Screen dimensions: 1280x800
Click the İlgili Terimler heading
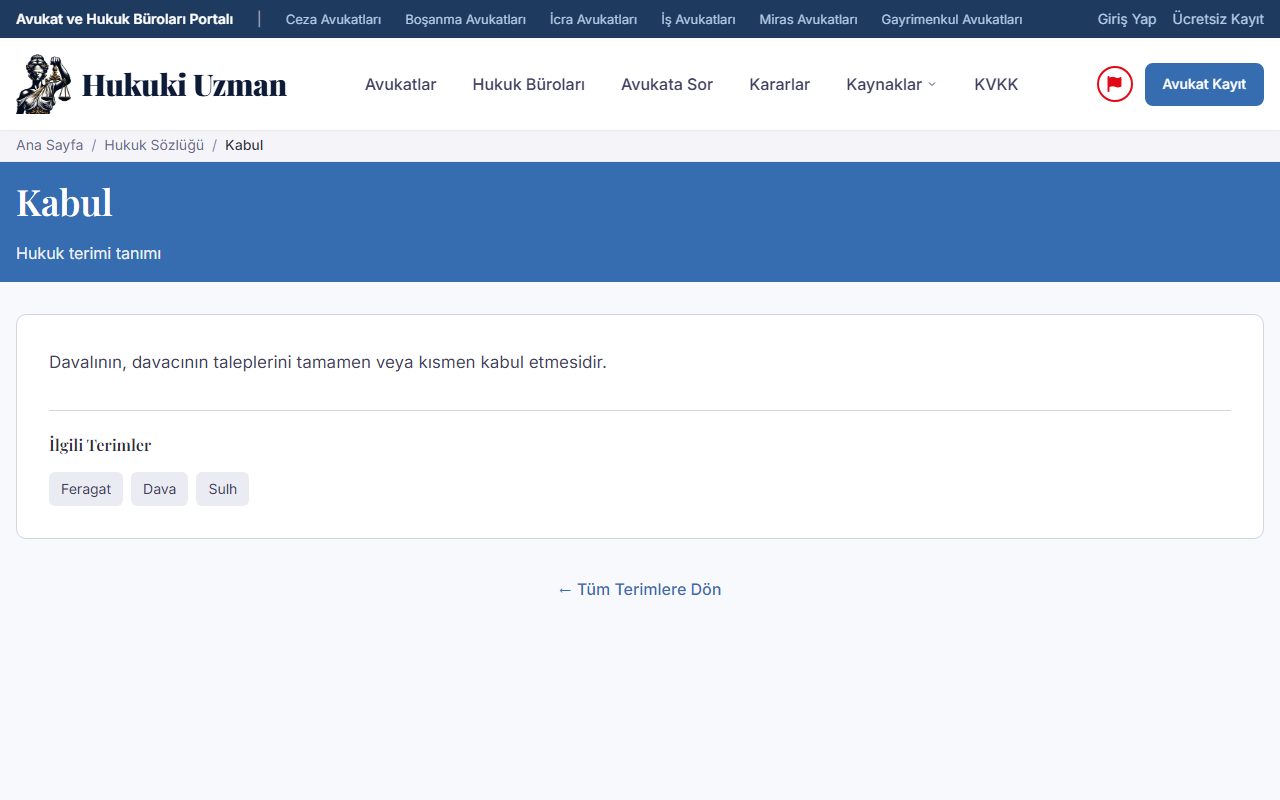[100, 445]
